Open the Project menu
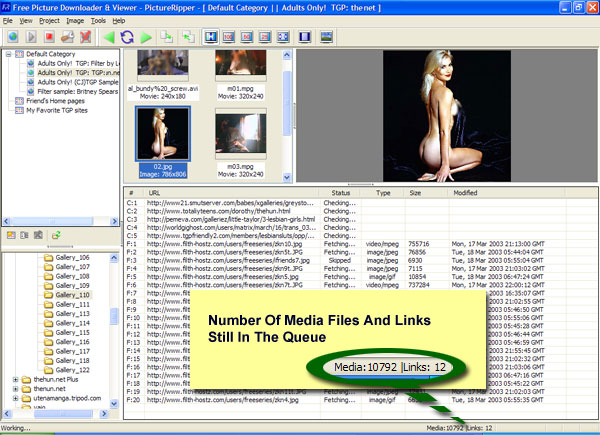600x435 pixels. (49, 21)
